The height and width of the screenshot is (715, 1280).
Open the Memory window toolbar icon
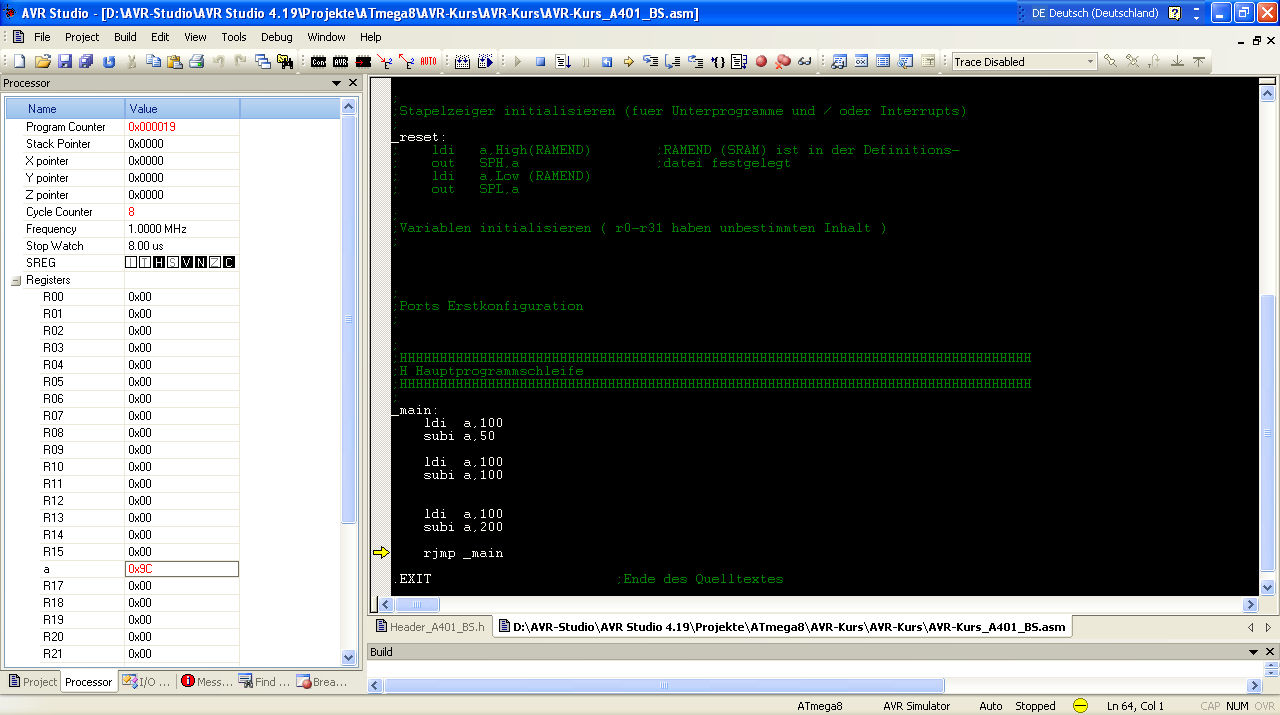click(883, 62)
